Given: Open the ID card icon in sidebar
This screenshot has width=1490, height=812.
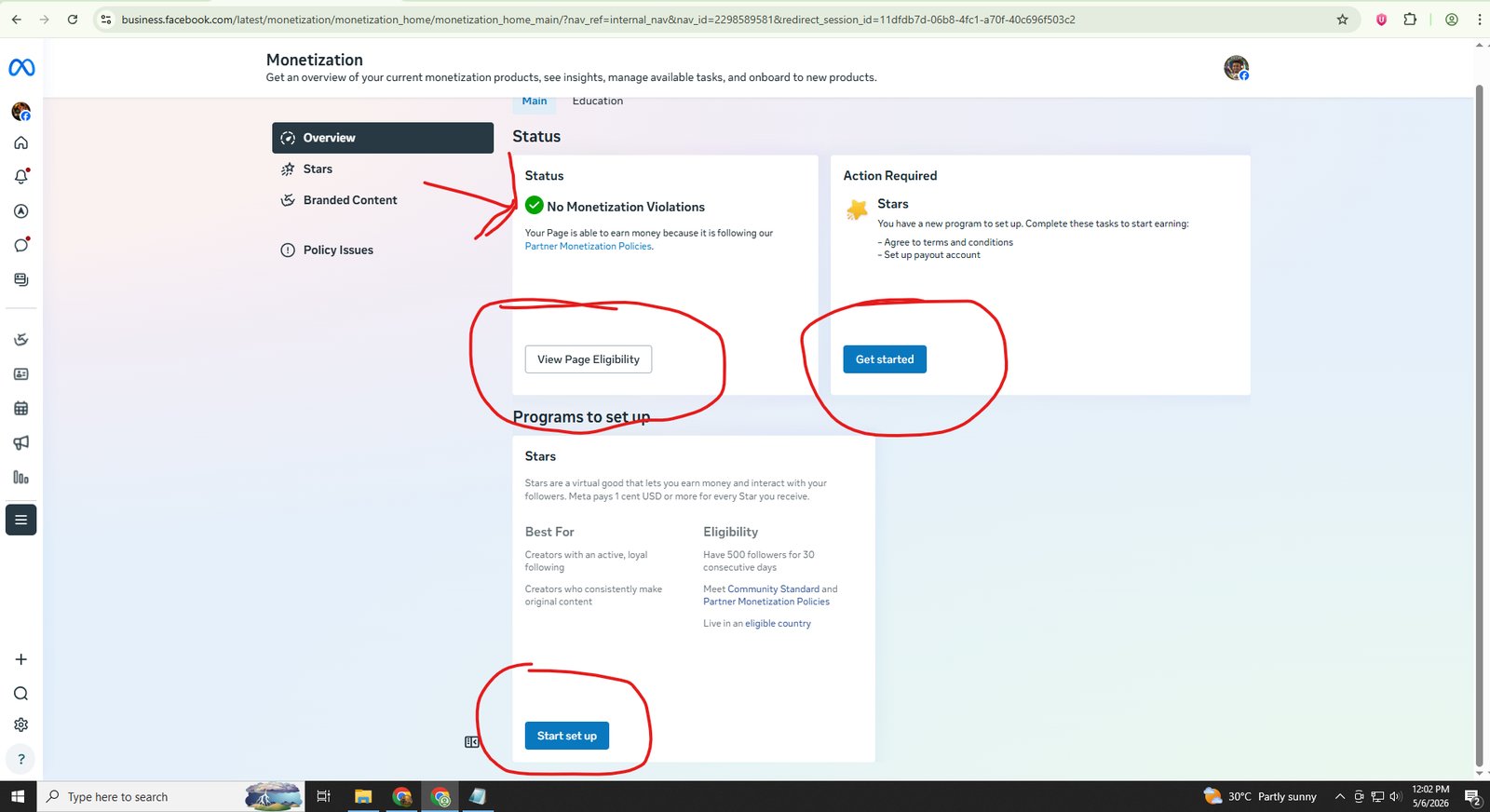Looking at the screenshot, I should 20,374.
